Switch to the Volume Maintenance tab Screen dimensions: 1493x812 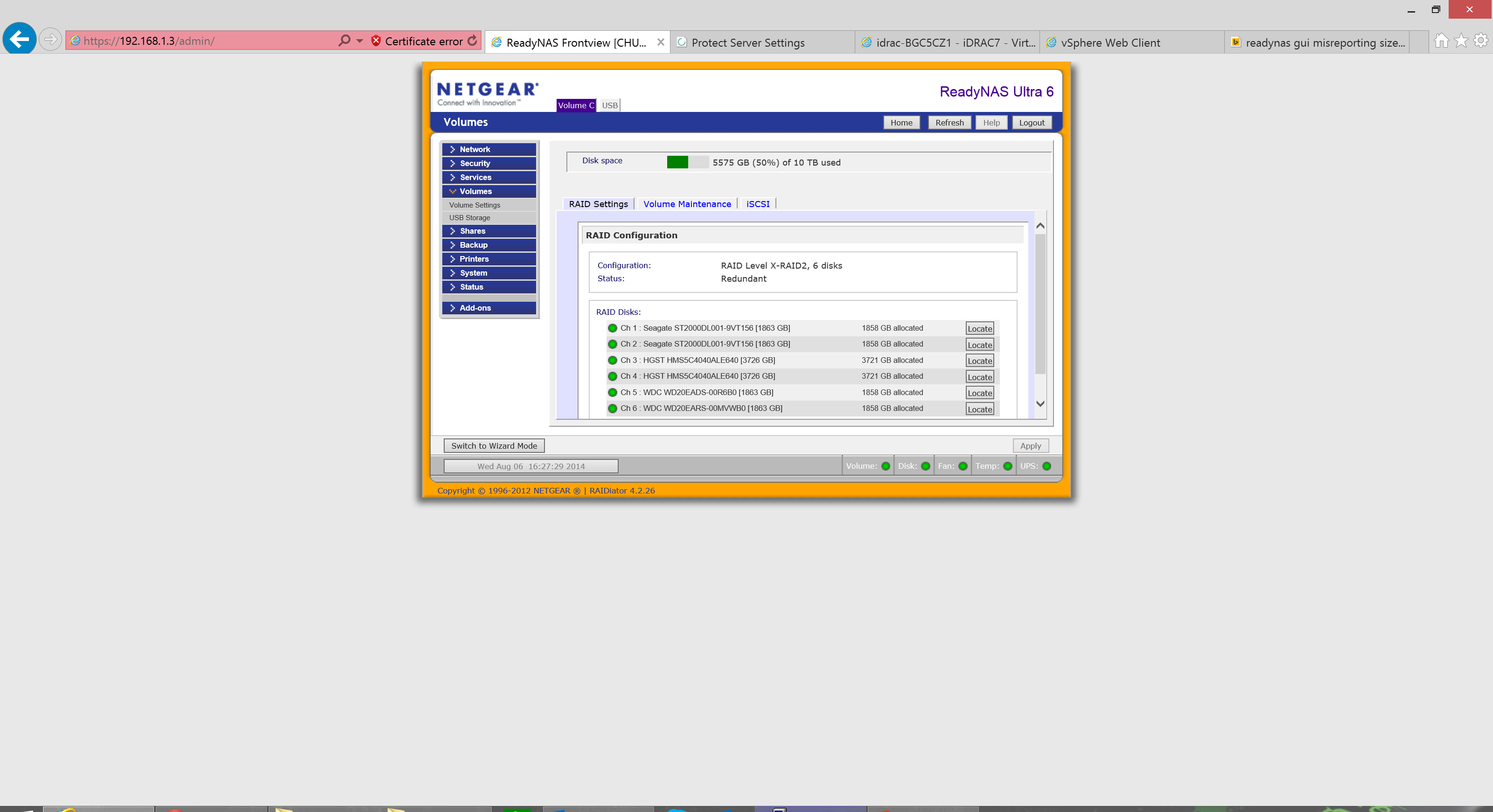(687, 204)
